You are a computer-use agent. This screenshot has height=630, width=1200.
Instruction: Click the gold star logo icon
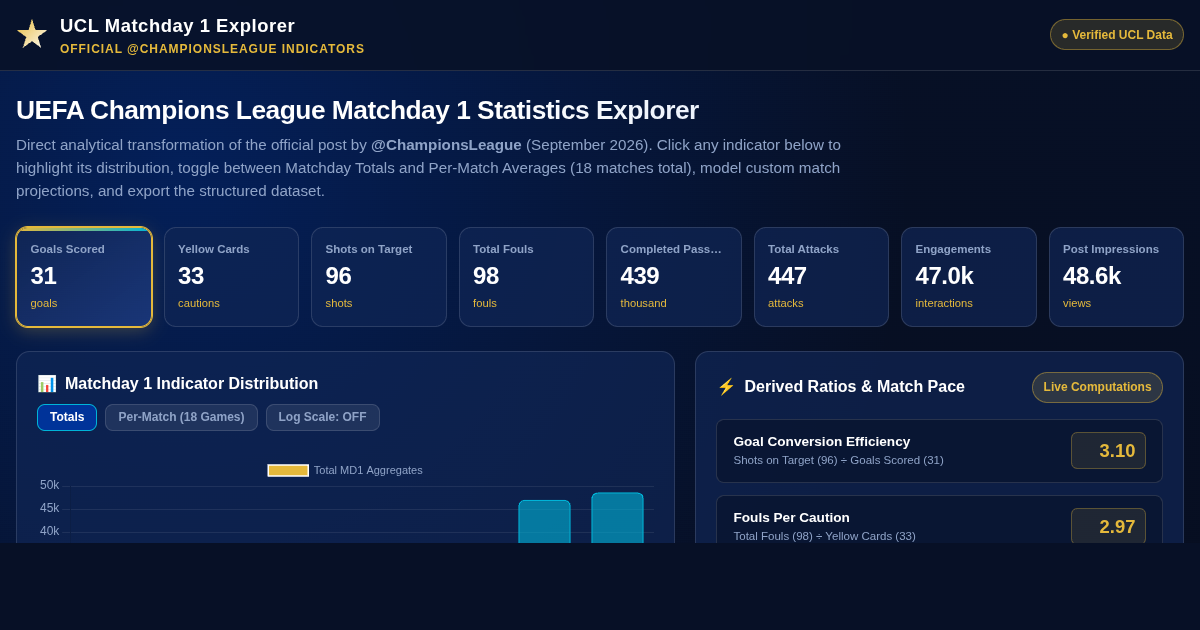click(x=32, y=34)
